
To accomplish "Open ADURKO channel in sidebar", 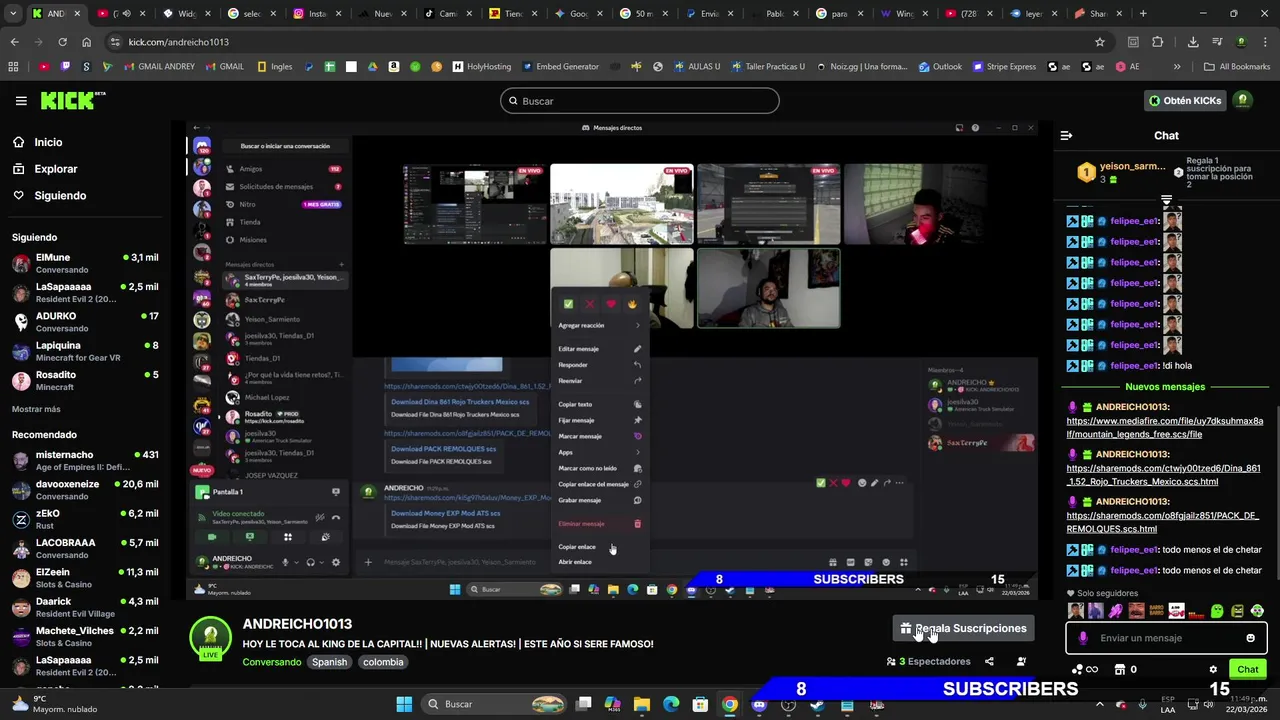I will pyautogui.click(x=85, y=322).
